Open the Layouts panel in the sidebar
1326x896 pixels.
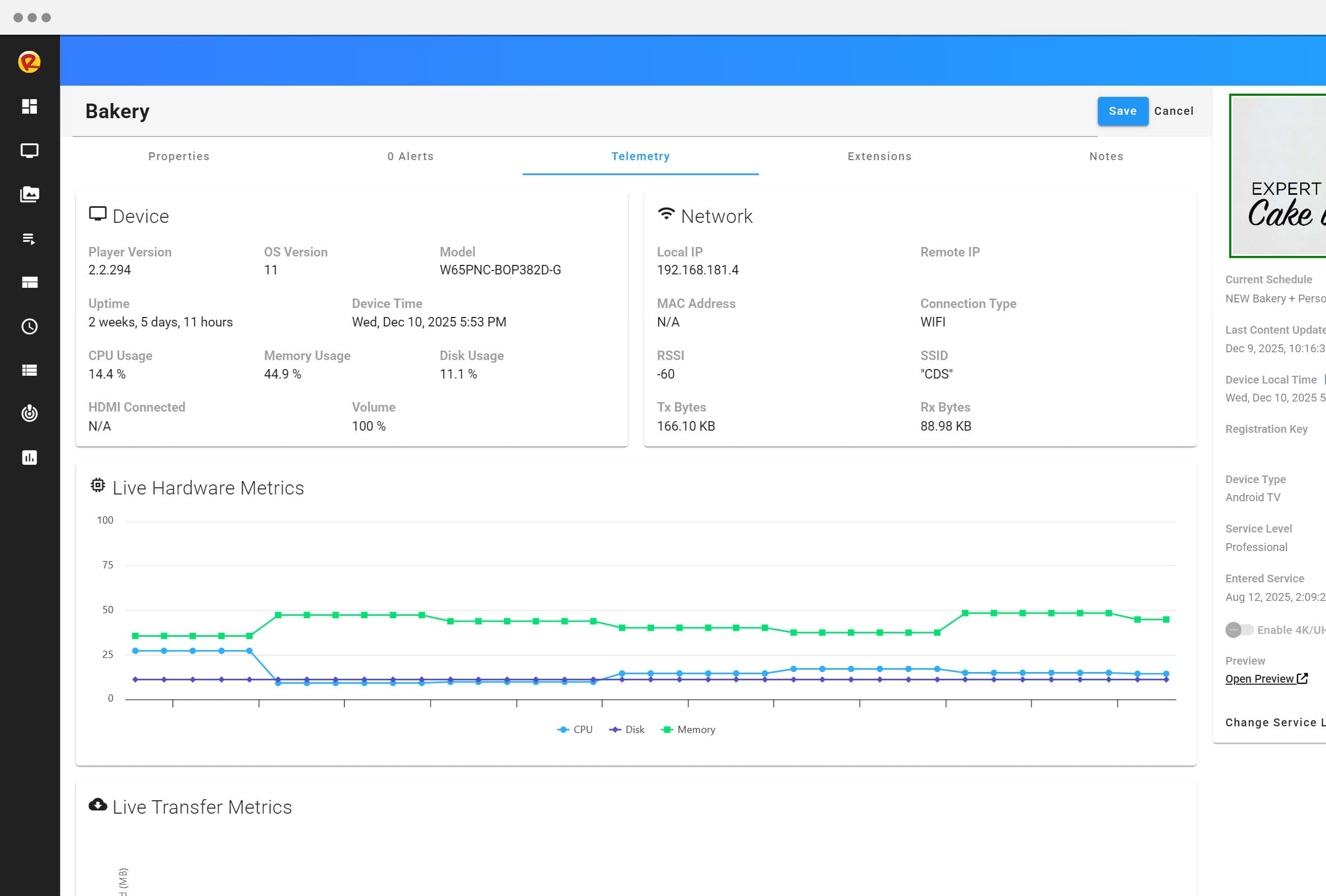(30, 282)
